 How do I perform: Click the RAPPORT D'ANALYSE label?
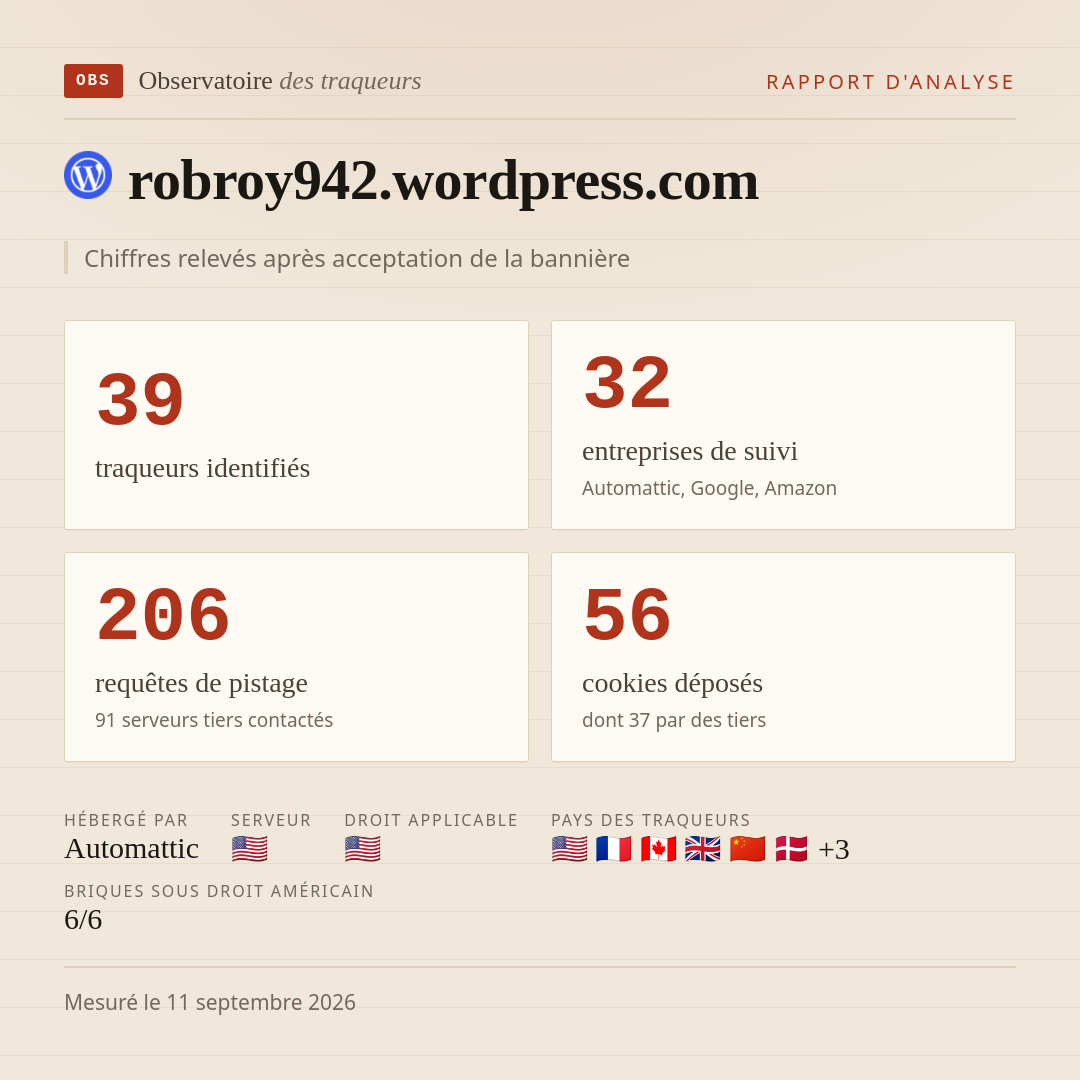pyautogui.click(x=891, y=82)
